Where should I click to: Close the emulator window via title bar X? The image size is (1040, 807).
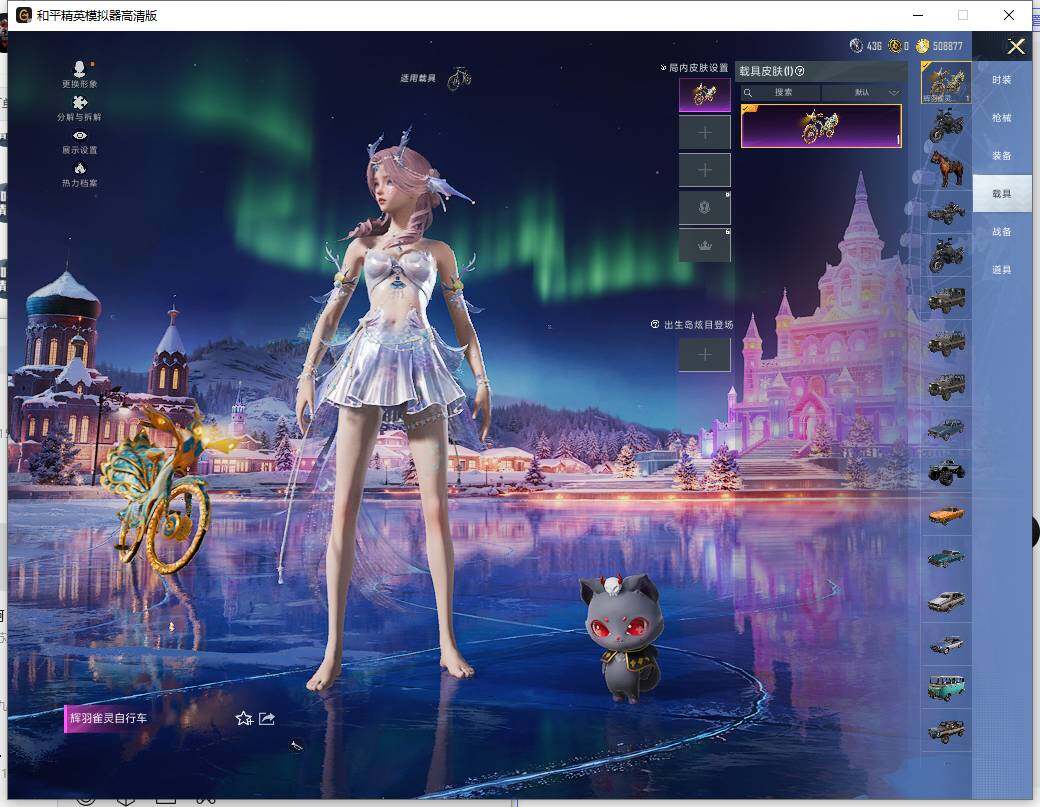click(1009, 15)
